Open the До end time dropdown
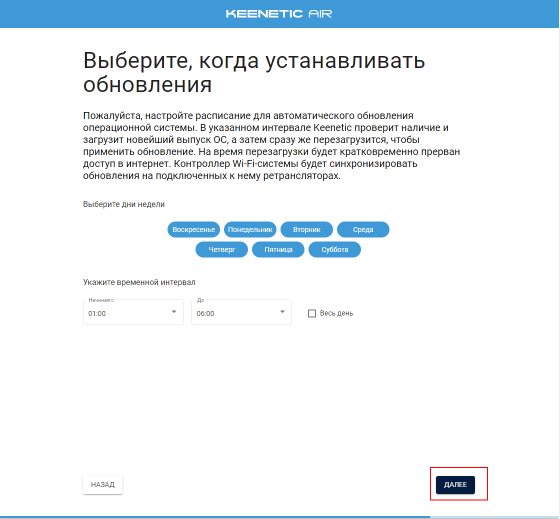This screenshot has height=519, width=560. [241, 312]
